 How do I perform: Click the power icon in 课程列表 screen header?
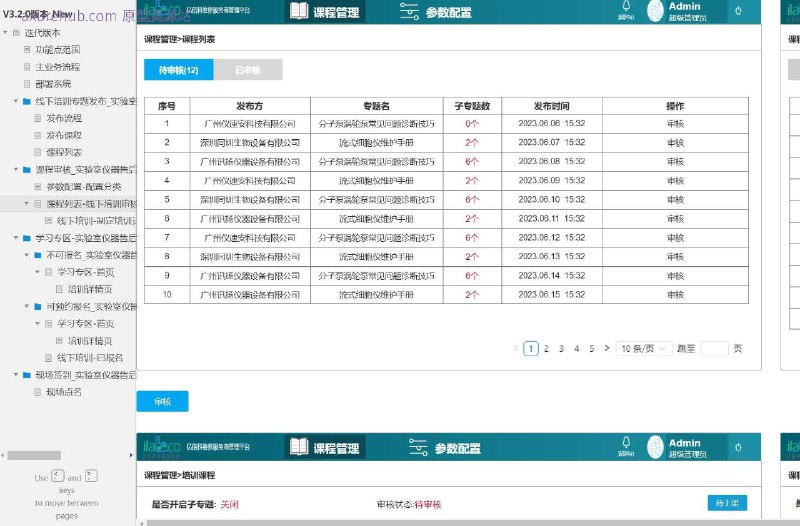click(x=738, y=11)
